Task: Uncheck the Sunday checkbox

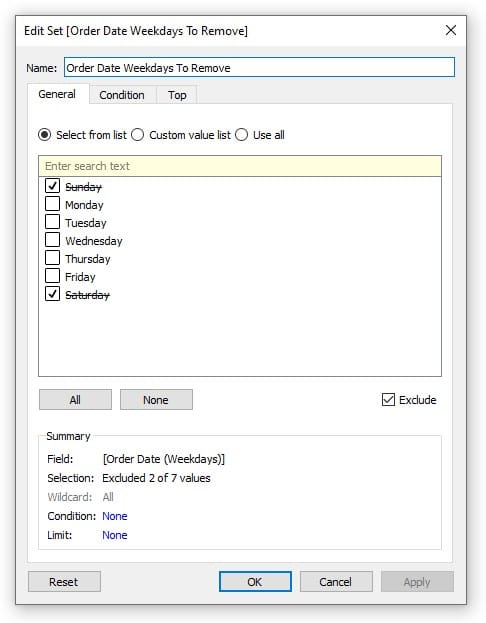Action: [x=52, y=186]
